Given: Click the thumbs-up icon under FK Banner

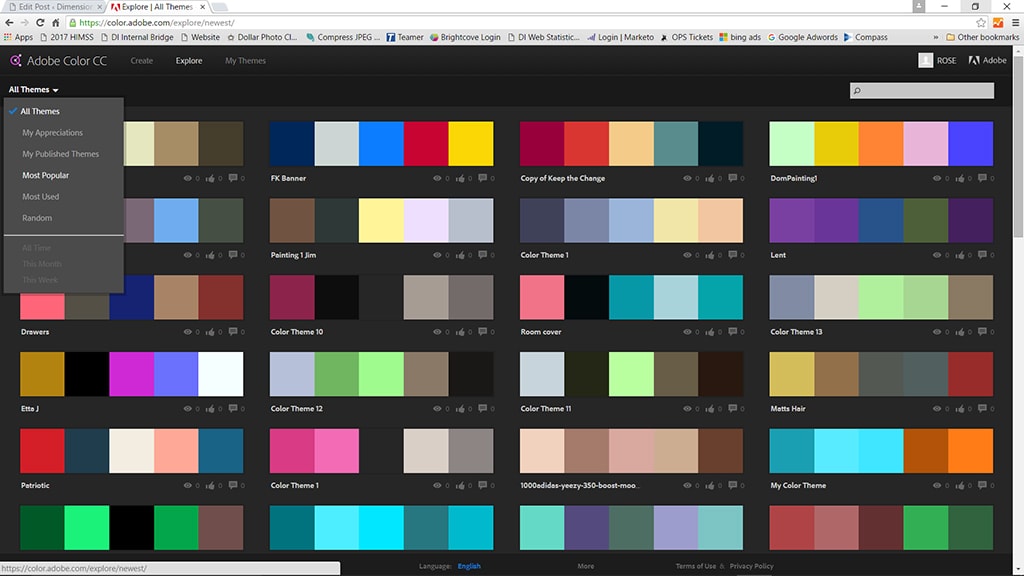Looking at the screenshot, I should [x=459, y=178].
